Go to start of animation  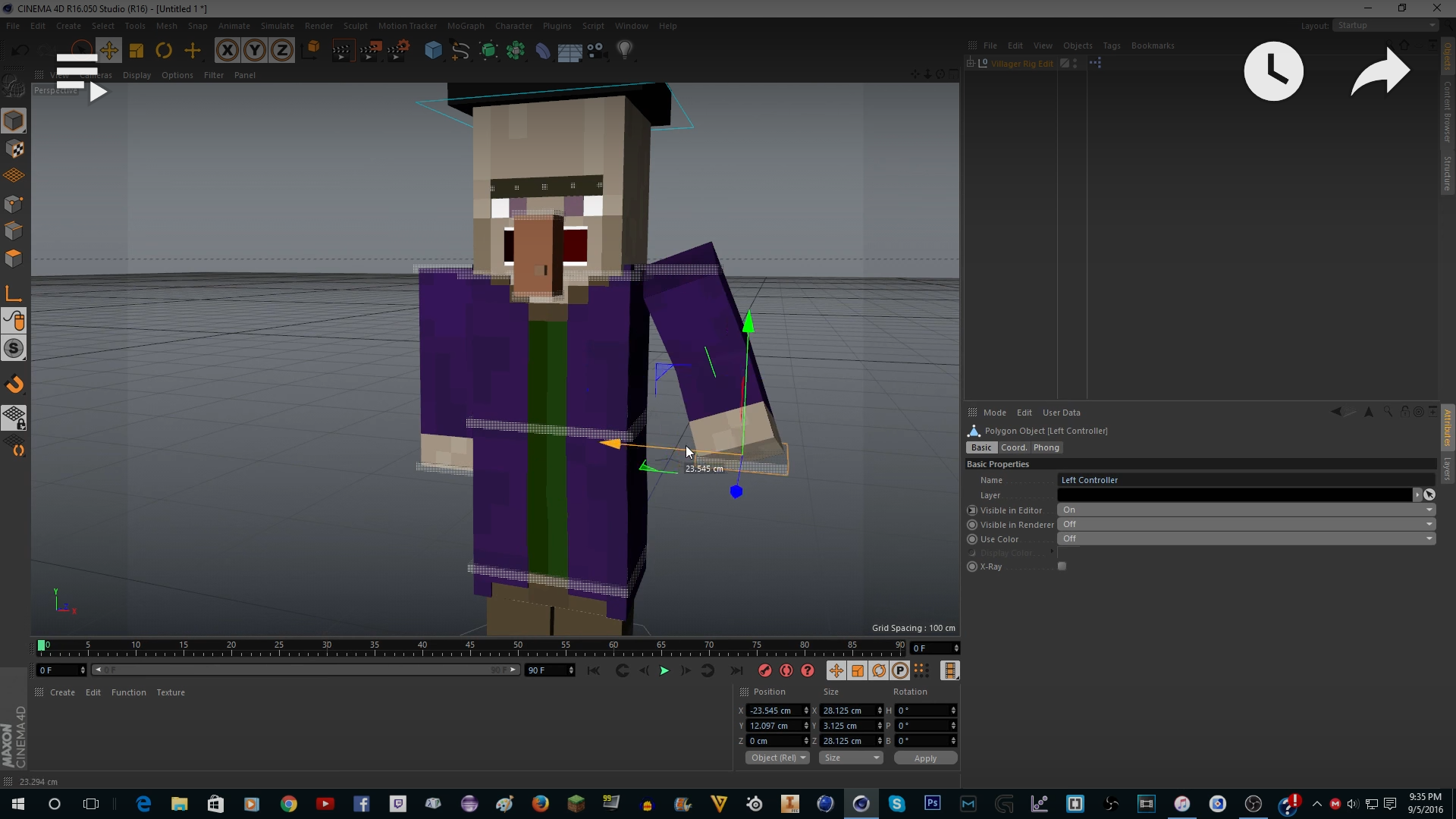(594, 670)
